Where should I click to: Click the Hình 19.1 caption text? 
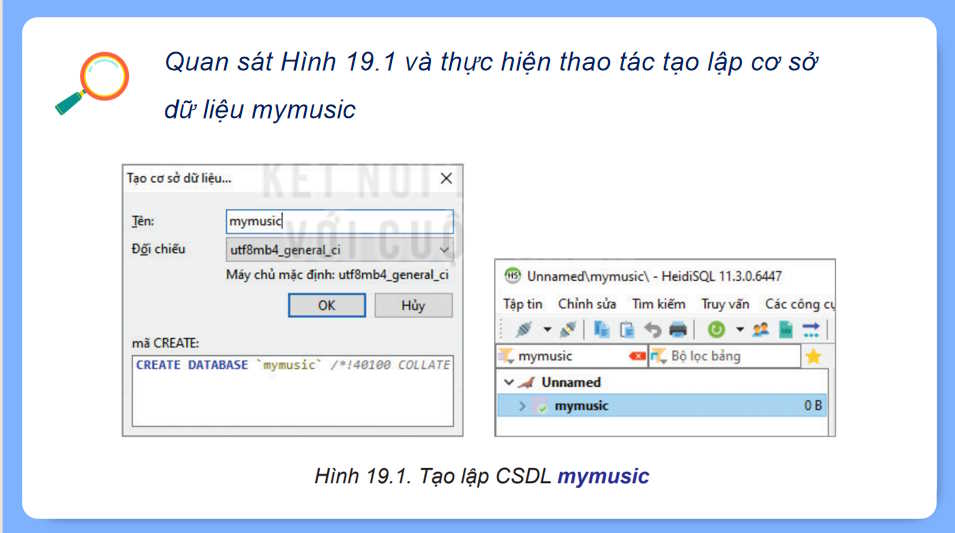[x=482, y=476]
